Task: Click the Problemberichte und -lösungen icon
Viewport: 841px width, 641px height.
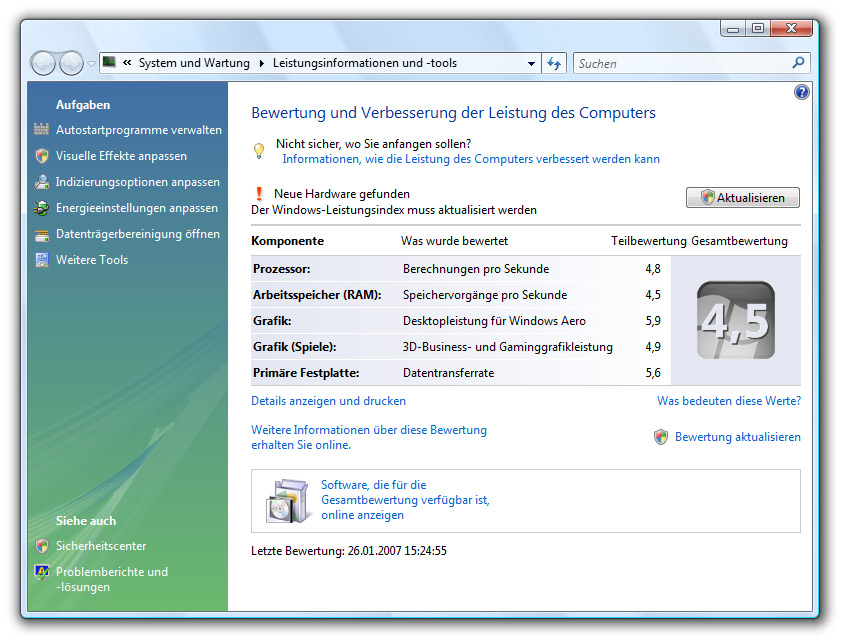Action: pos(41,573)
